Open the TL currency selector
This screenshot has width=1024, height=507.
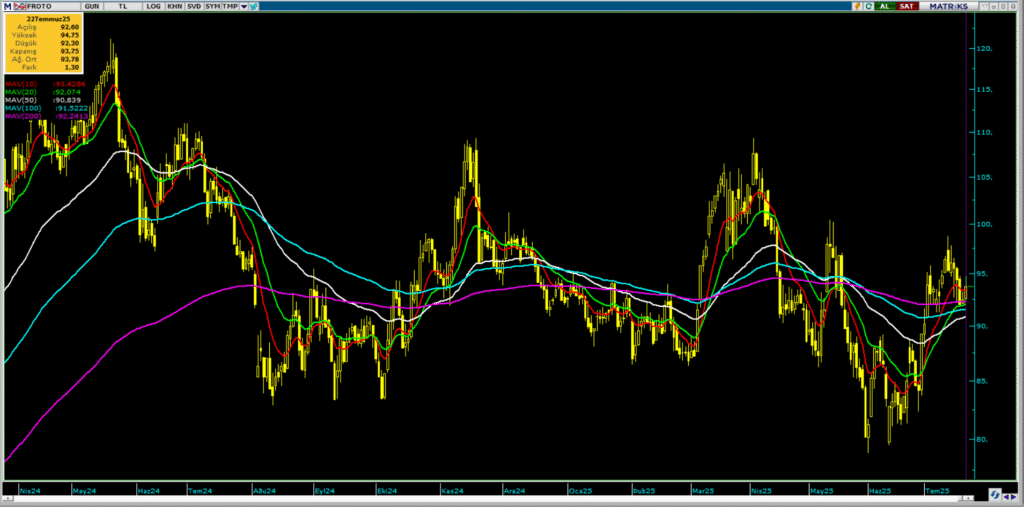pyautogui.click(x=123, y=6)
